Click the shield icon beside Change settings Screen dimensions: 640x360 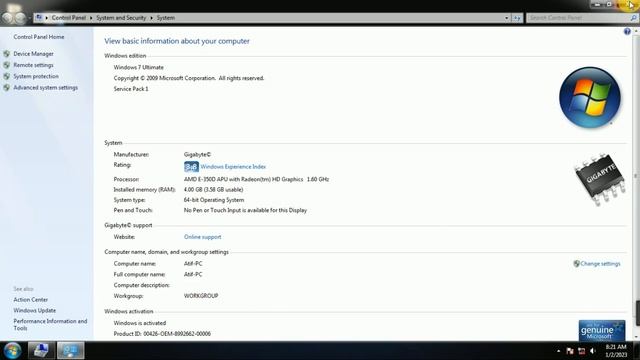(x=576, y=264)
